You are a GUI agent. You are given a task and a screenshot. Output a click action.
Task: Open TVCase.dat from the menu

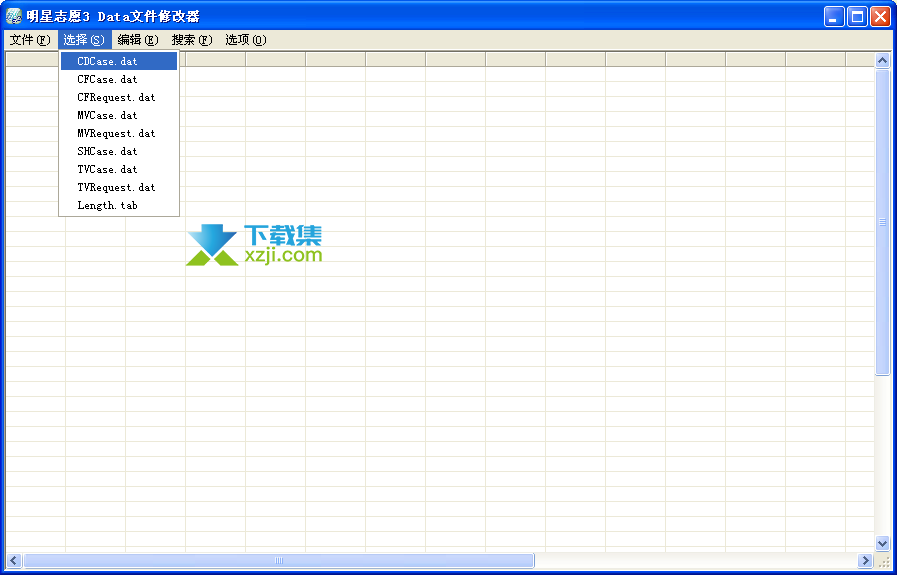pyautogui.click(x=119, y=169)
